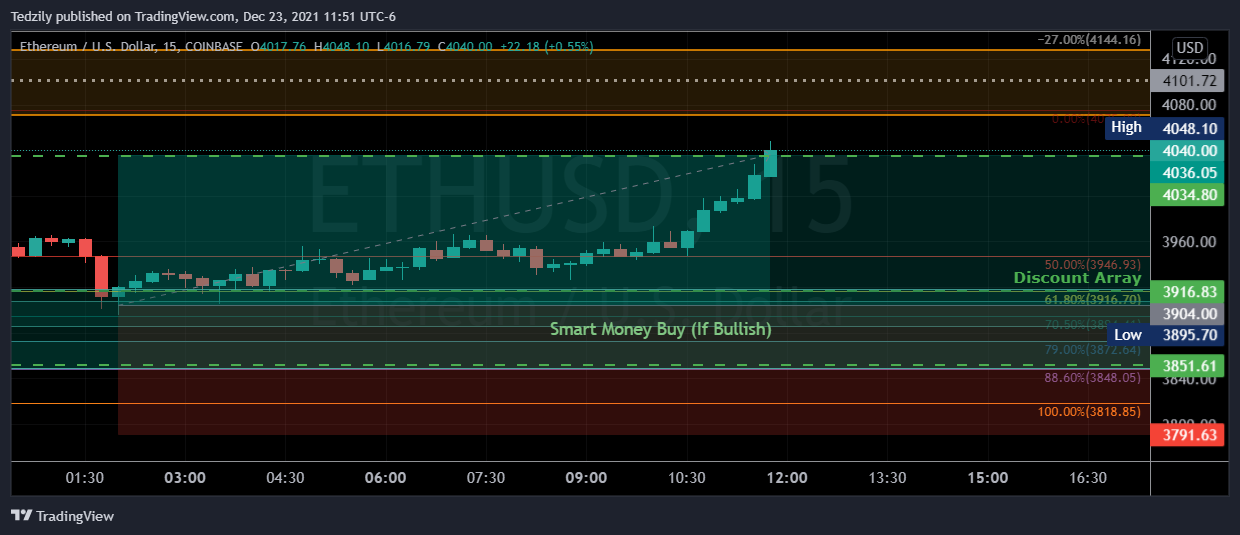
Task: Click the -27.00%(4144.16) fib level label
Action: pos(1089,39)
